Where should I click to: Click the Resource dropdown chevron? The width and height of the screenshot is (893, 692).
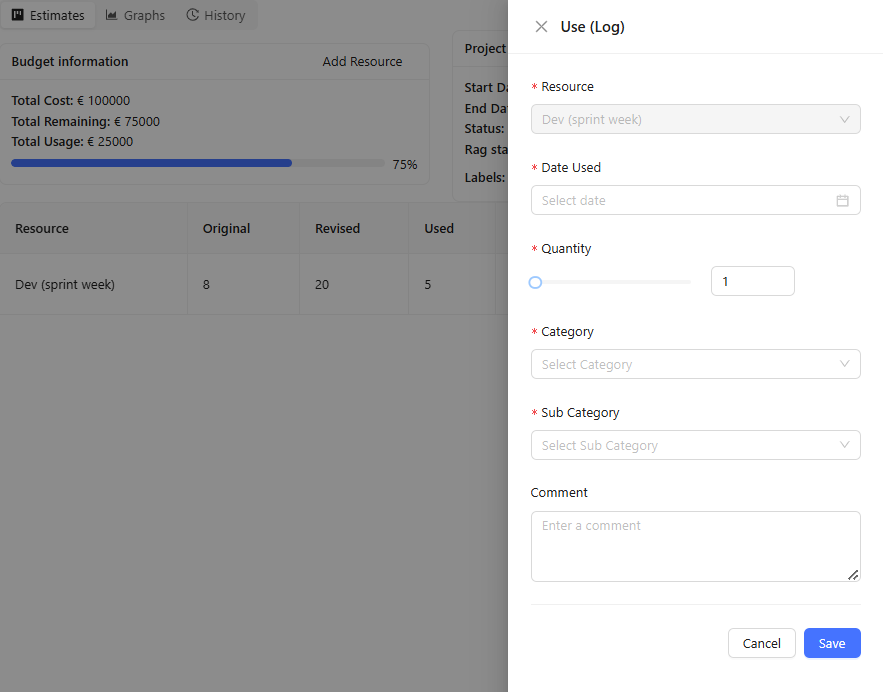pyautogui.click(x=845, y=120)
